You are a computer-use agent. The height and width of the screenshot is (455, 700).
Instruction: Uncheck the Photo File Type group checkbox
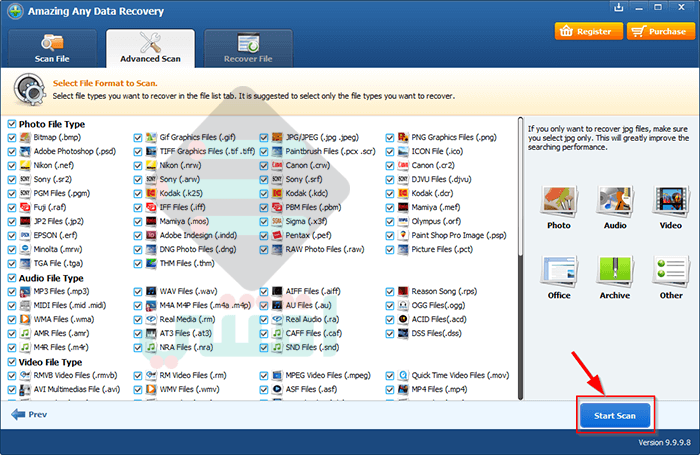coord(12,124)
